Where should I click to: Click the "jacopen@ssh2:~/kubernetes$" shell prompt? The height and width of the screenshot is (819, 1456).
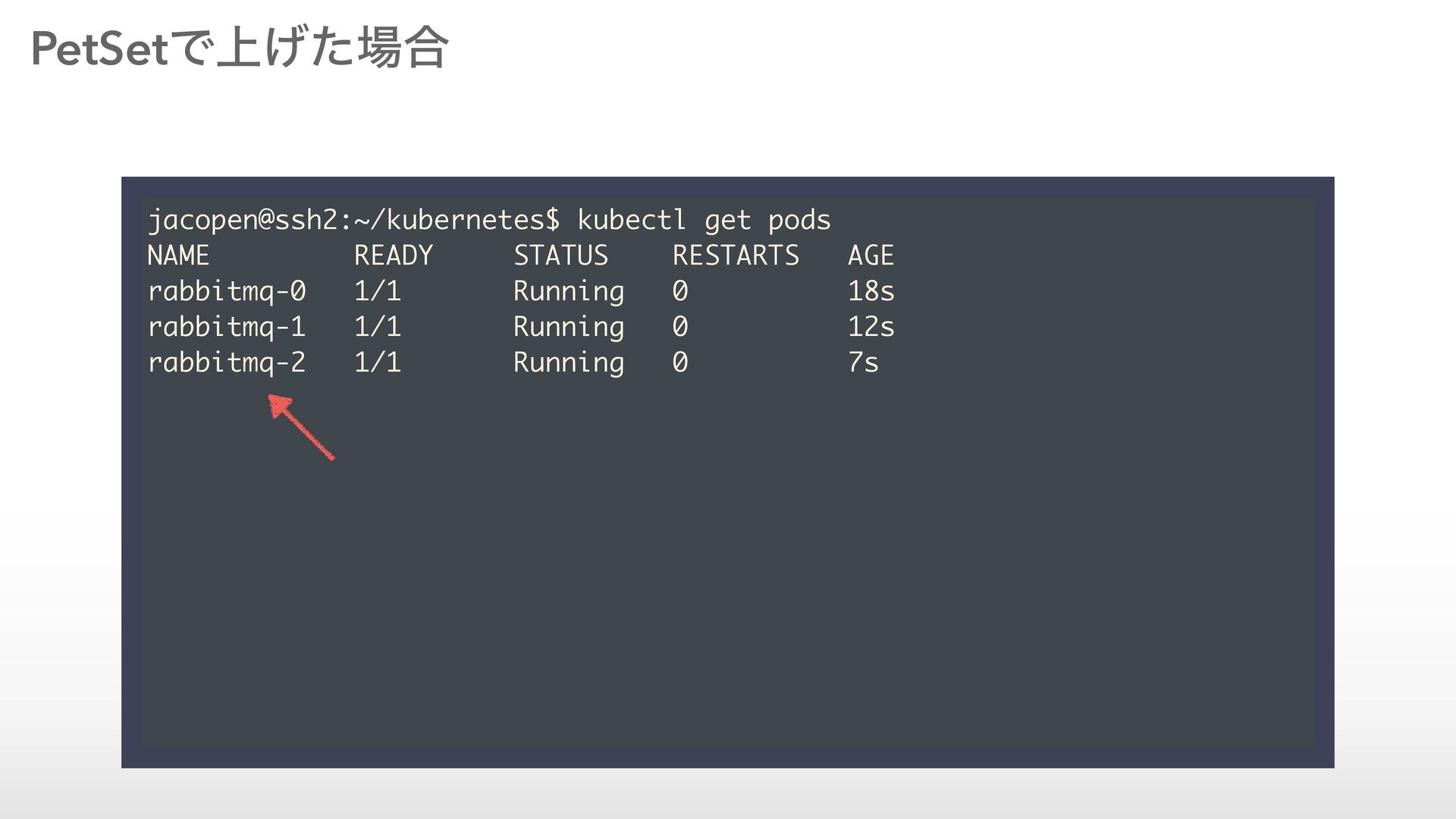coord(353,220)
